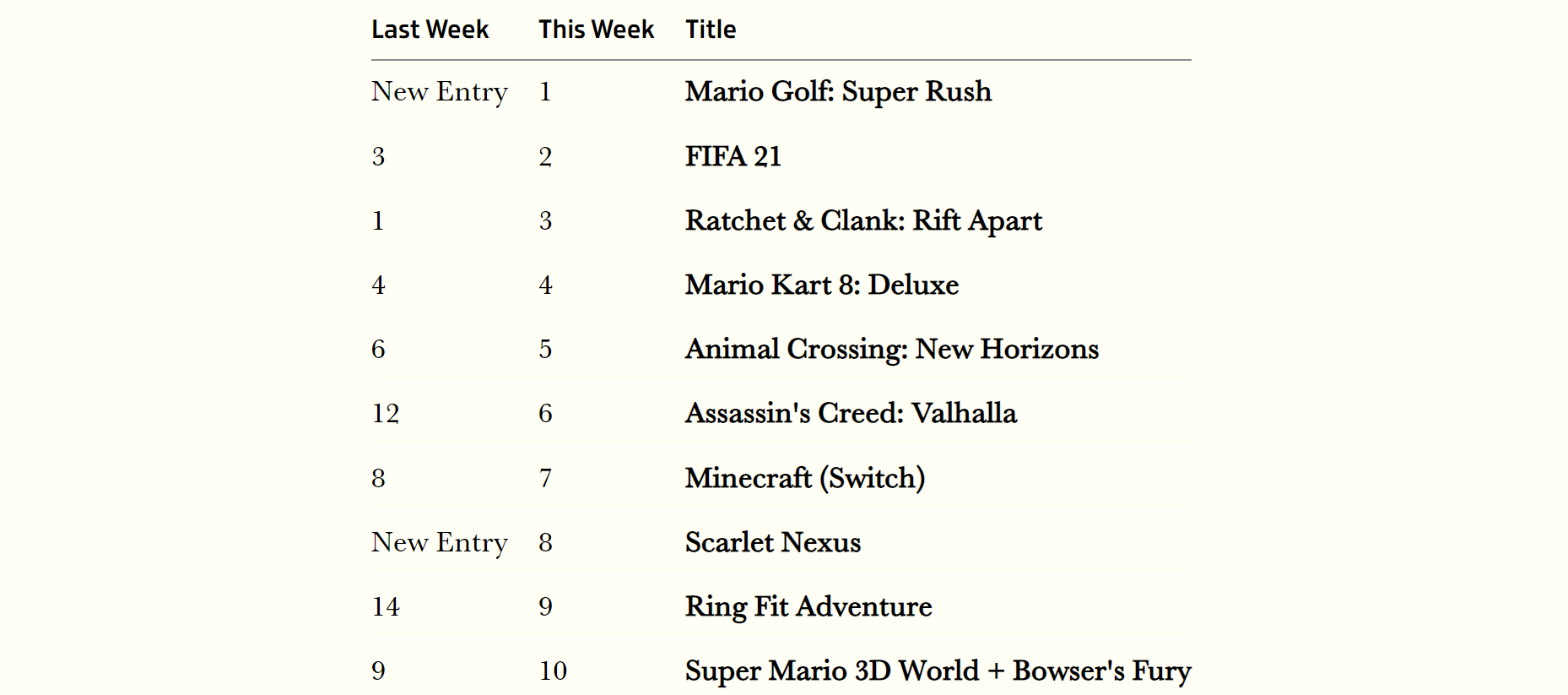Click the 'This Week' column header
This screenshot has height=695, width=1568.
(596, 30)
